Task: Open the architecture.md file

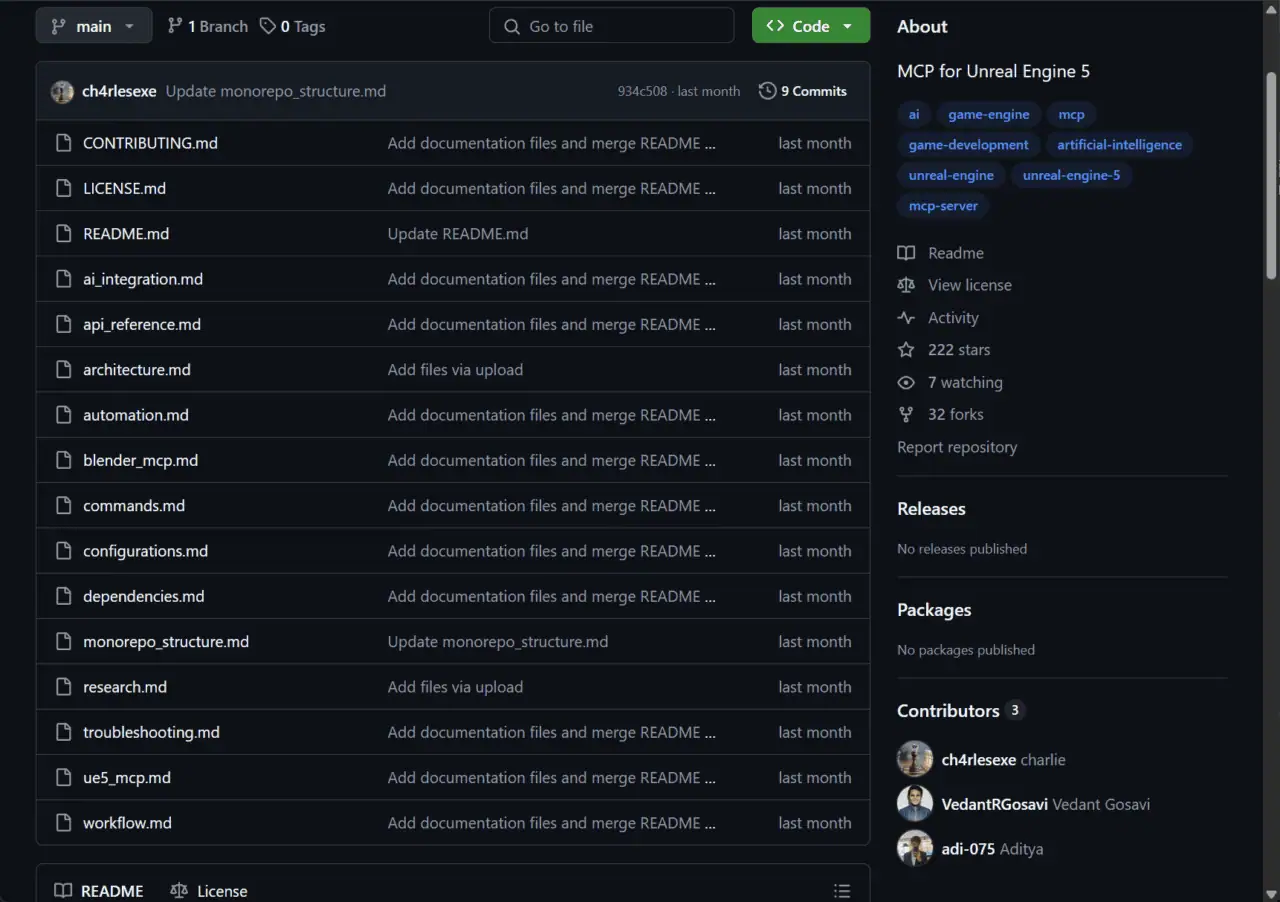Action: pos(137,370)
